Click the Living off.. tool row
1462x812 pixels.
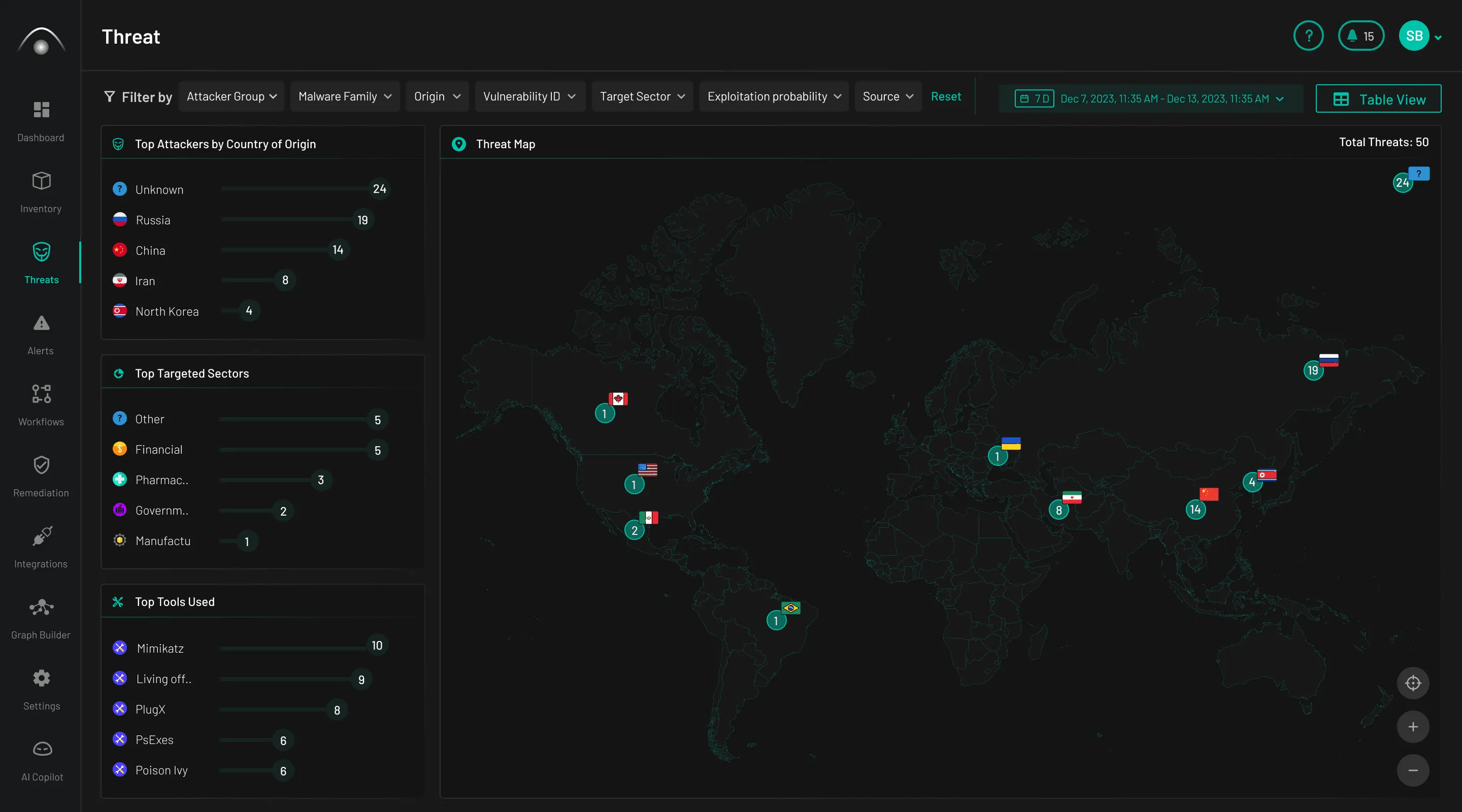(x=242, y=679)
